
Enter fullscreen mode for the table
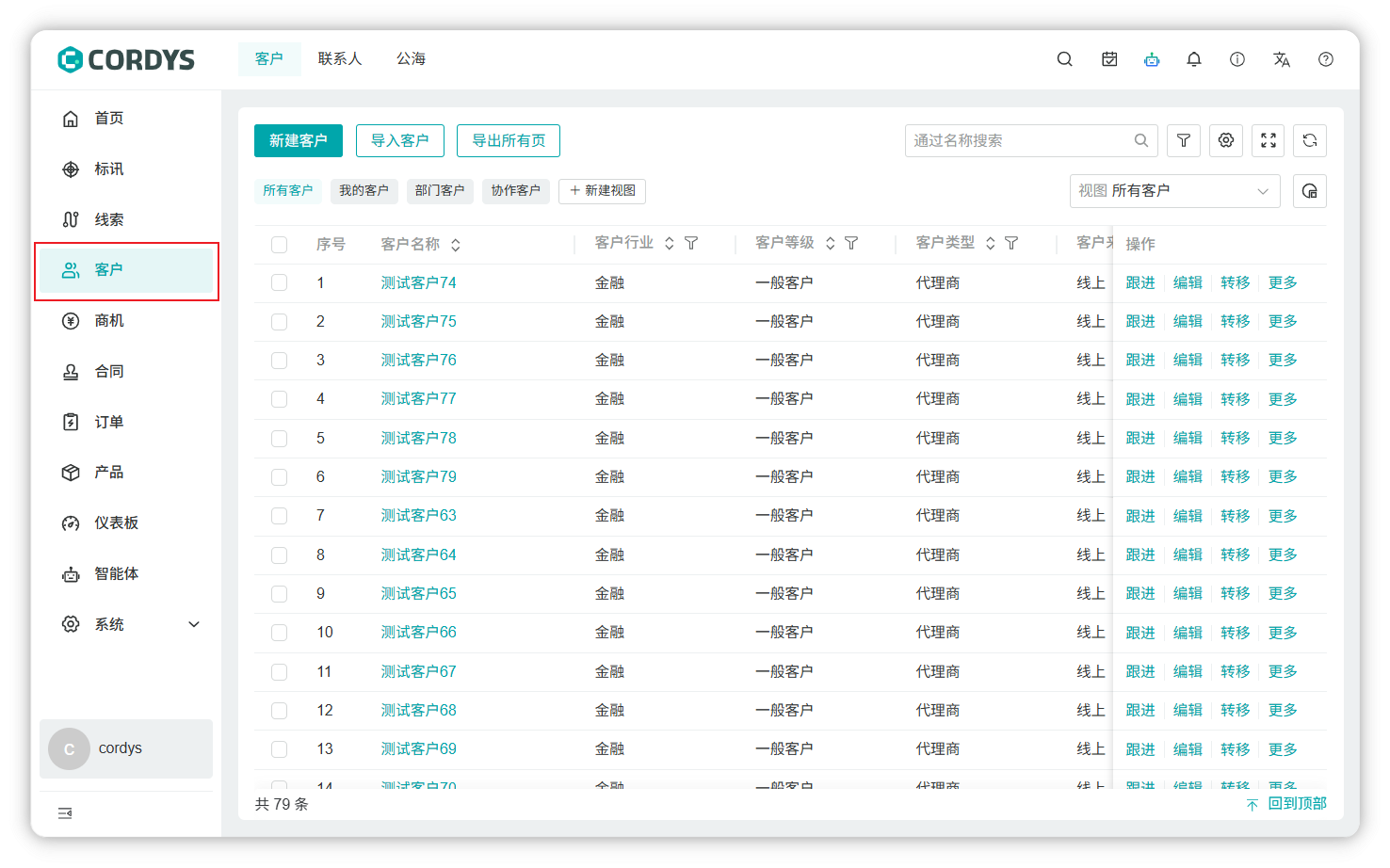coord(1269,140)
